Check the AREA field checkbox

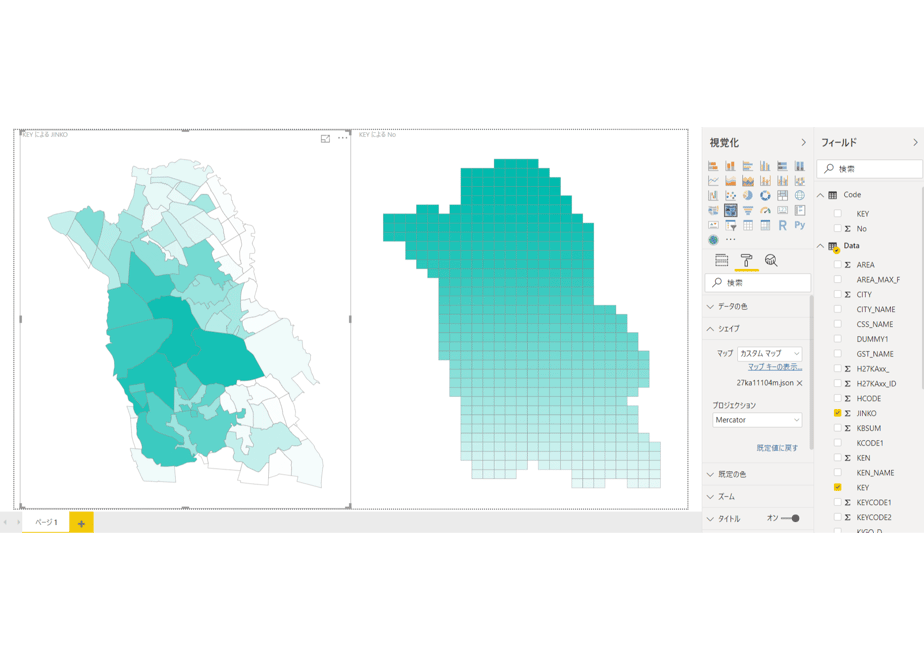coord(837,265)
